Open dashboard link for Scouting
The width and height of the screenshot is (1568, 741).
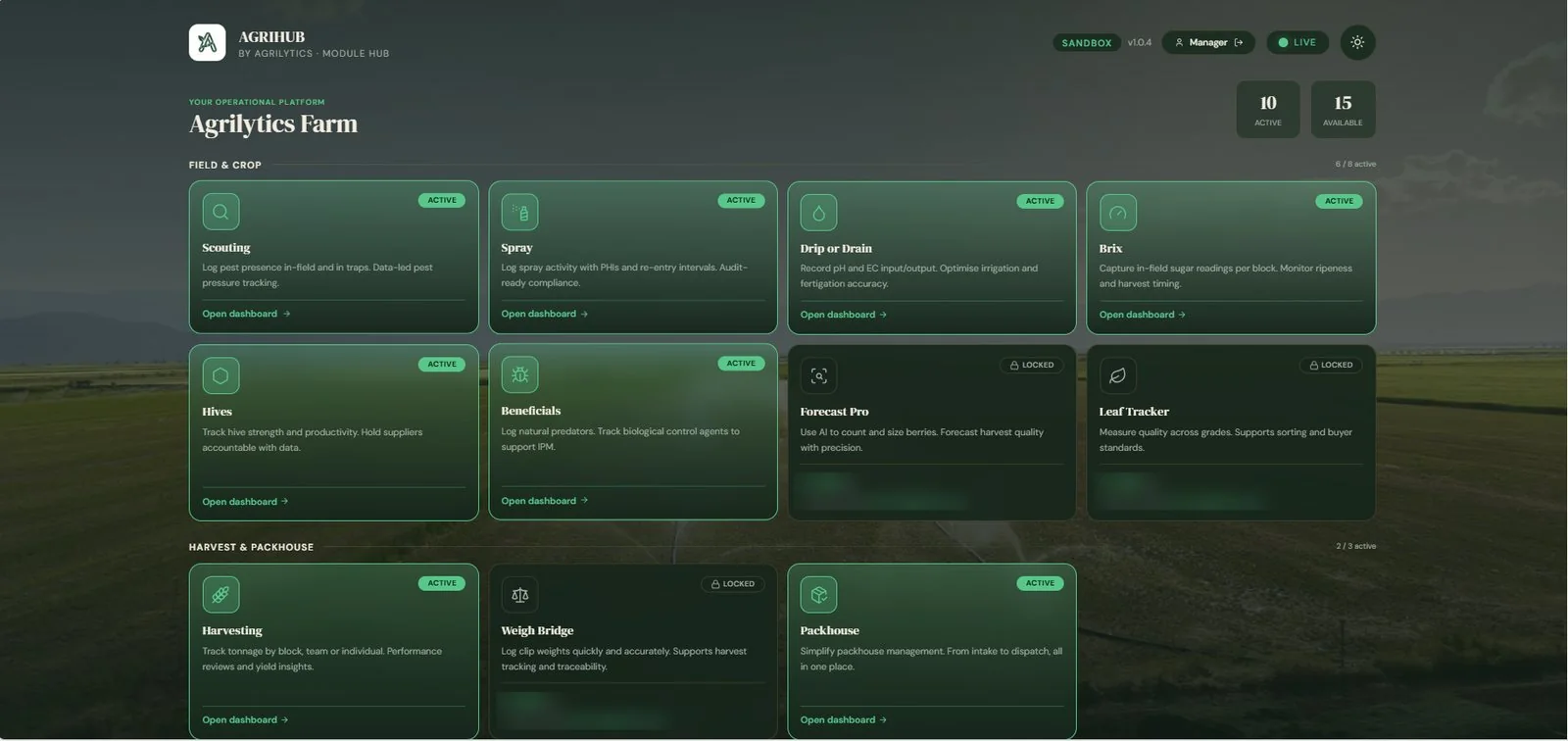click(x=246, y=314)
